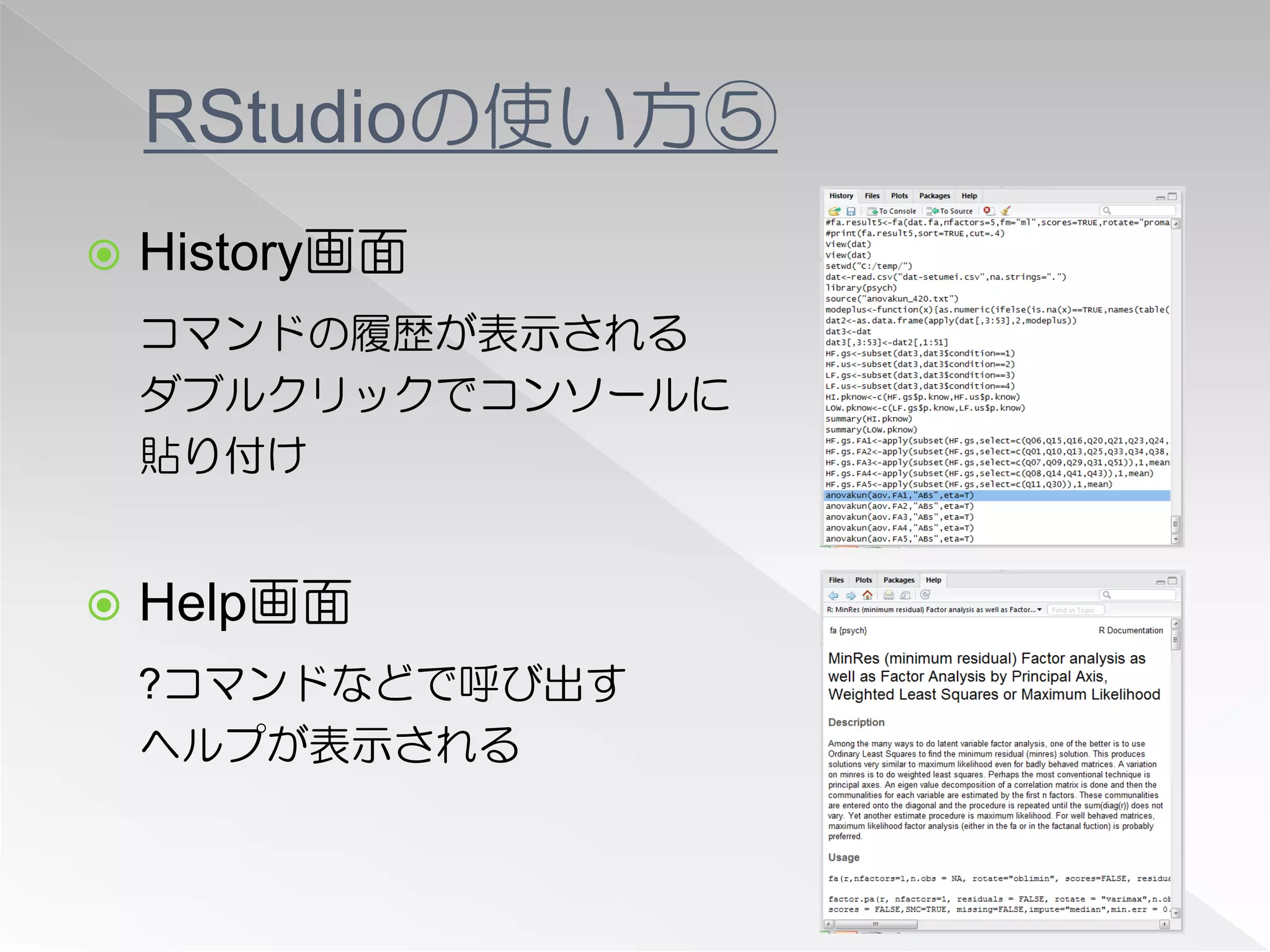Click the History list scroll-up arrow
The height and width of the screenshot is (952, 1270).
pyautogui.click(x=1176, y=224)
